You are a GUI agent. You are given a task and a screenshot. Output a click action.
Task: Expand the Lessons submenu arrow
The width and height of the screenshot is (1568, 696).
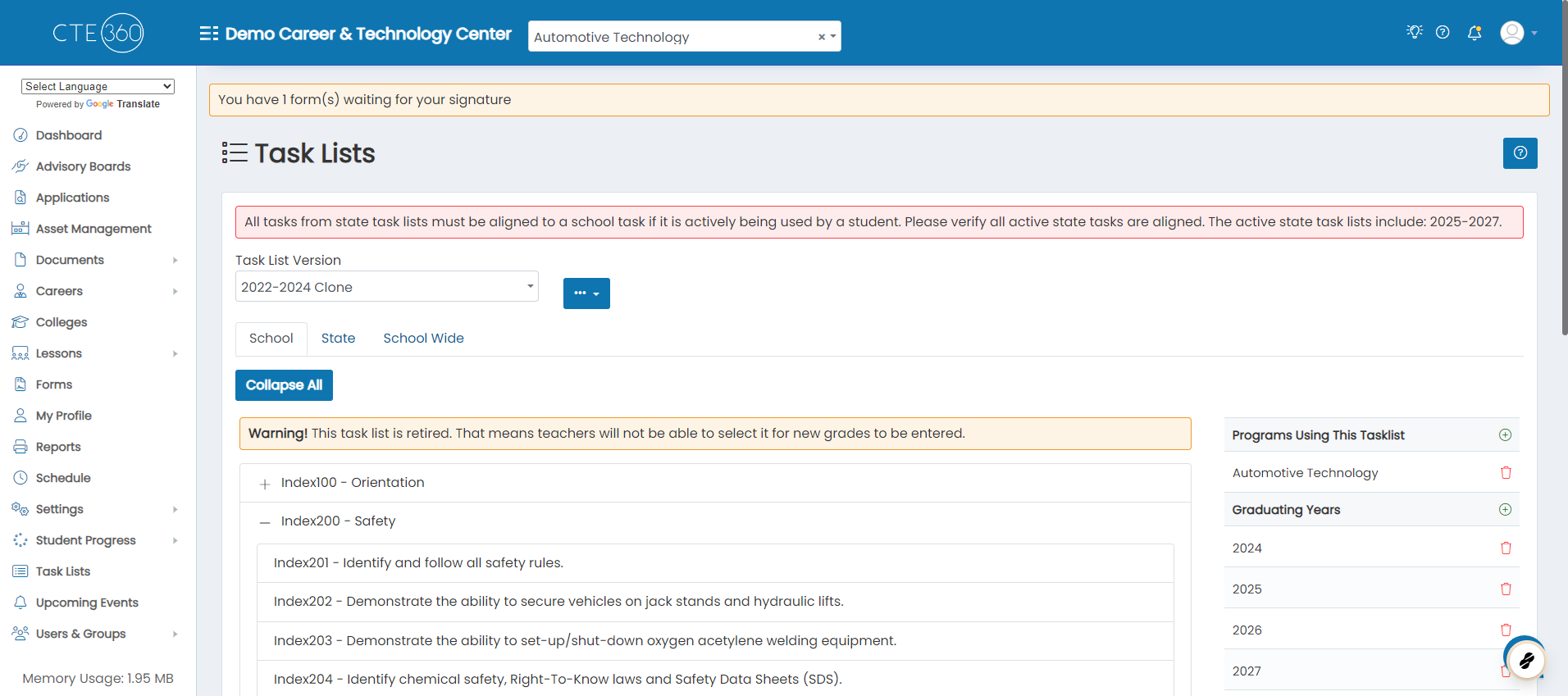coord(175,353)
